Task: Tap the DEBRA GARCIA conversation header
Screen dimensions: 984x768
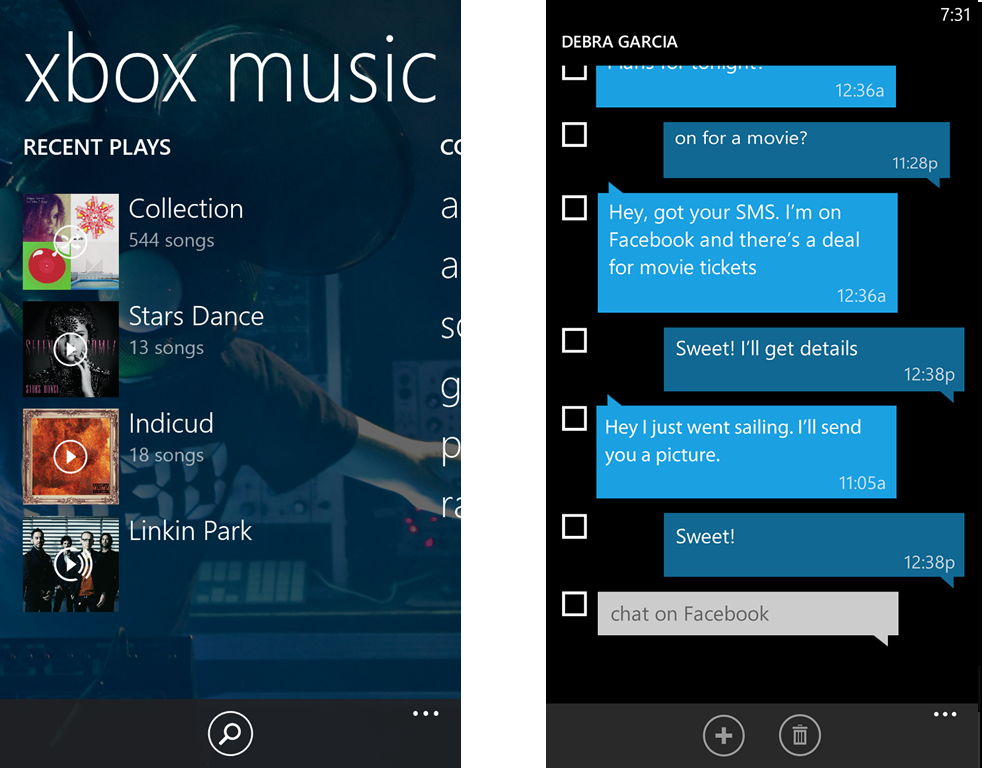Action: click(619, 42)
